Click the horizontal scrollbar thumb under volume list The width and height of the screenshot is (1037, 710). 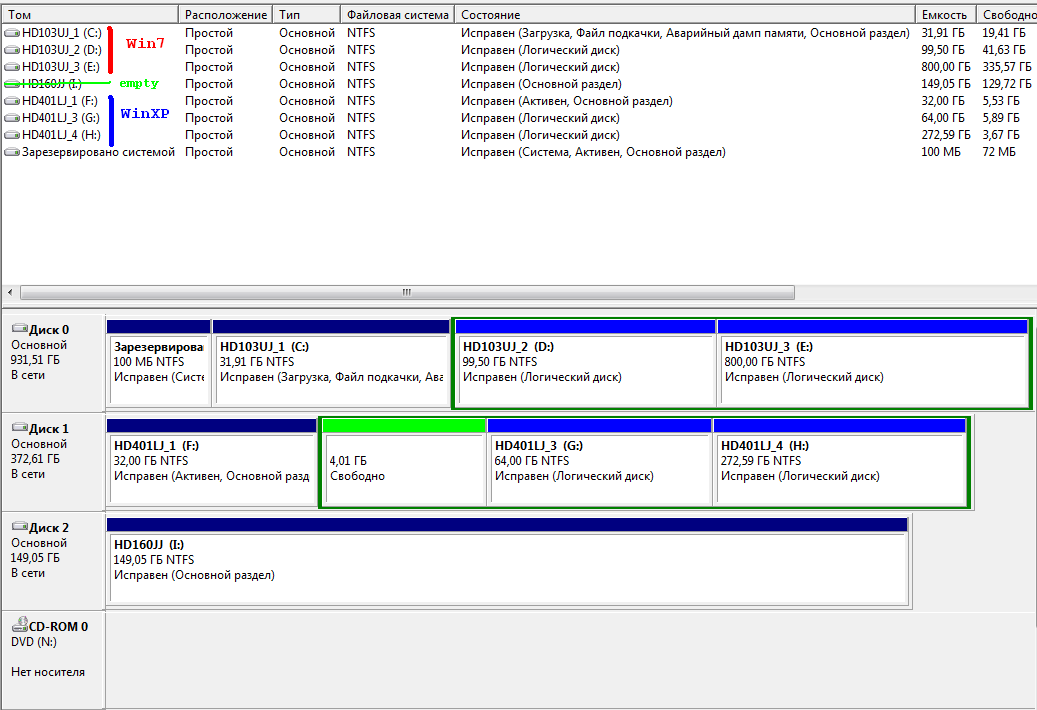tap(407, 293)
